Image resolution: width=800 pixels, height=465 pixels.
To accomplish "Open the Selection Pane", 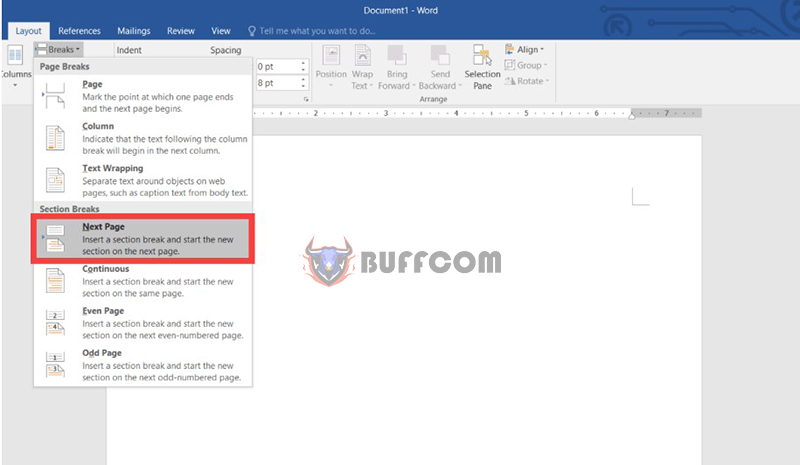I will pos(482,67).
